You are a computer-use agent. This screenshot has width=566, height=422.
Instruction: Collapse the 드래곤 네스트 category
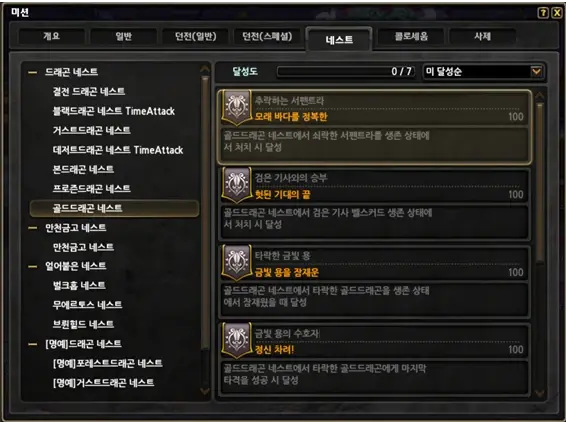coord(32,72)
